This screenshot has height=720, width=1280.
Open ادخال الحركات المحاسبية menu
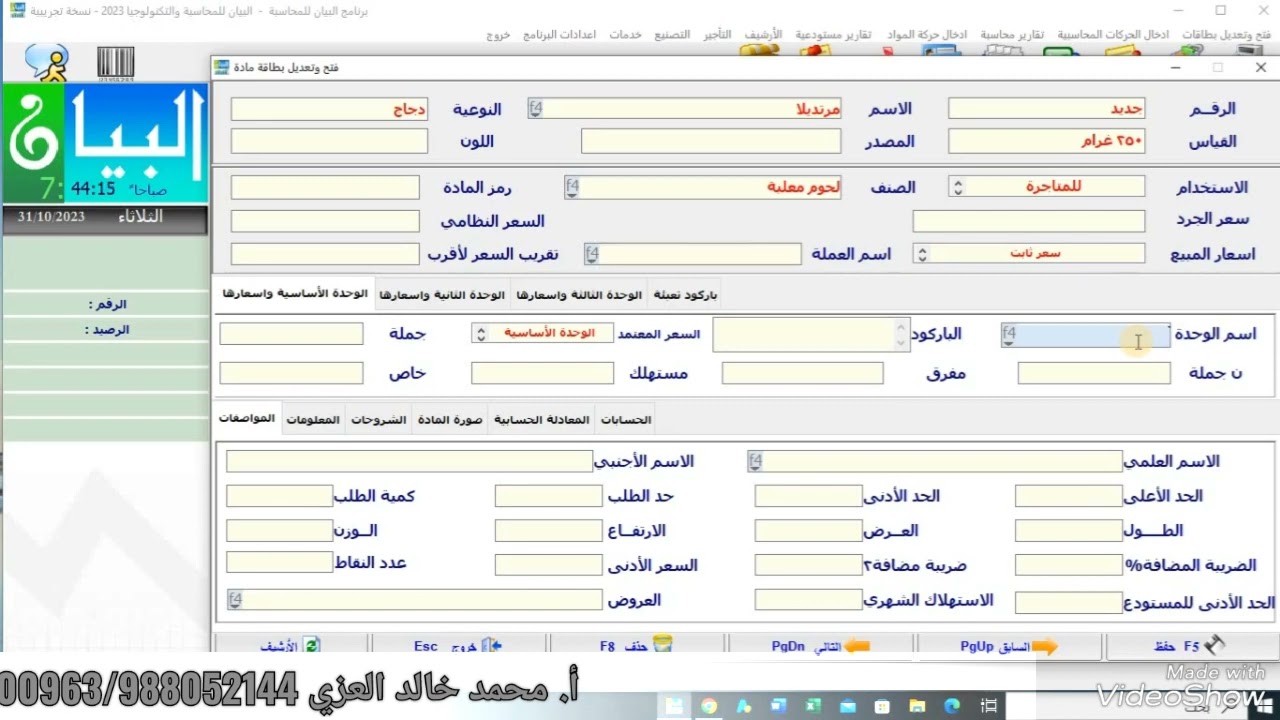tap(1113, 34)
